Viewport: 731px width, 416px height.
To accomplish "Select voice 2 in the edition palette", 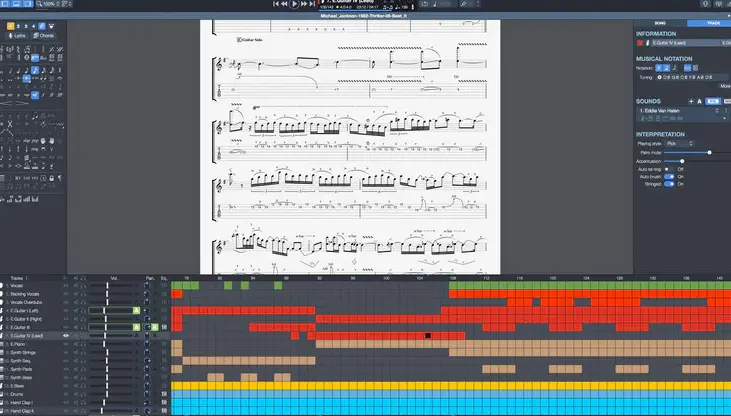I will coord(18,26).
